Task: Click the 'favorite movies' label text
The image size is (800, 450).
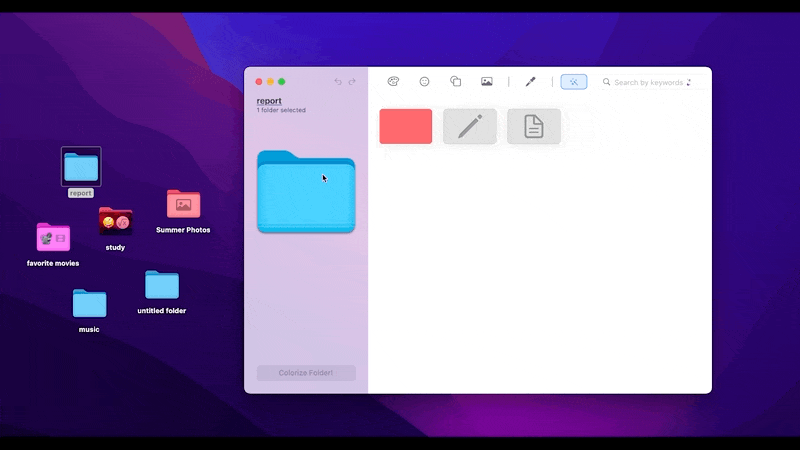Action: tap(53, 263)
